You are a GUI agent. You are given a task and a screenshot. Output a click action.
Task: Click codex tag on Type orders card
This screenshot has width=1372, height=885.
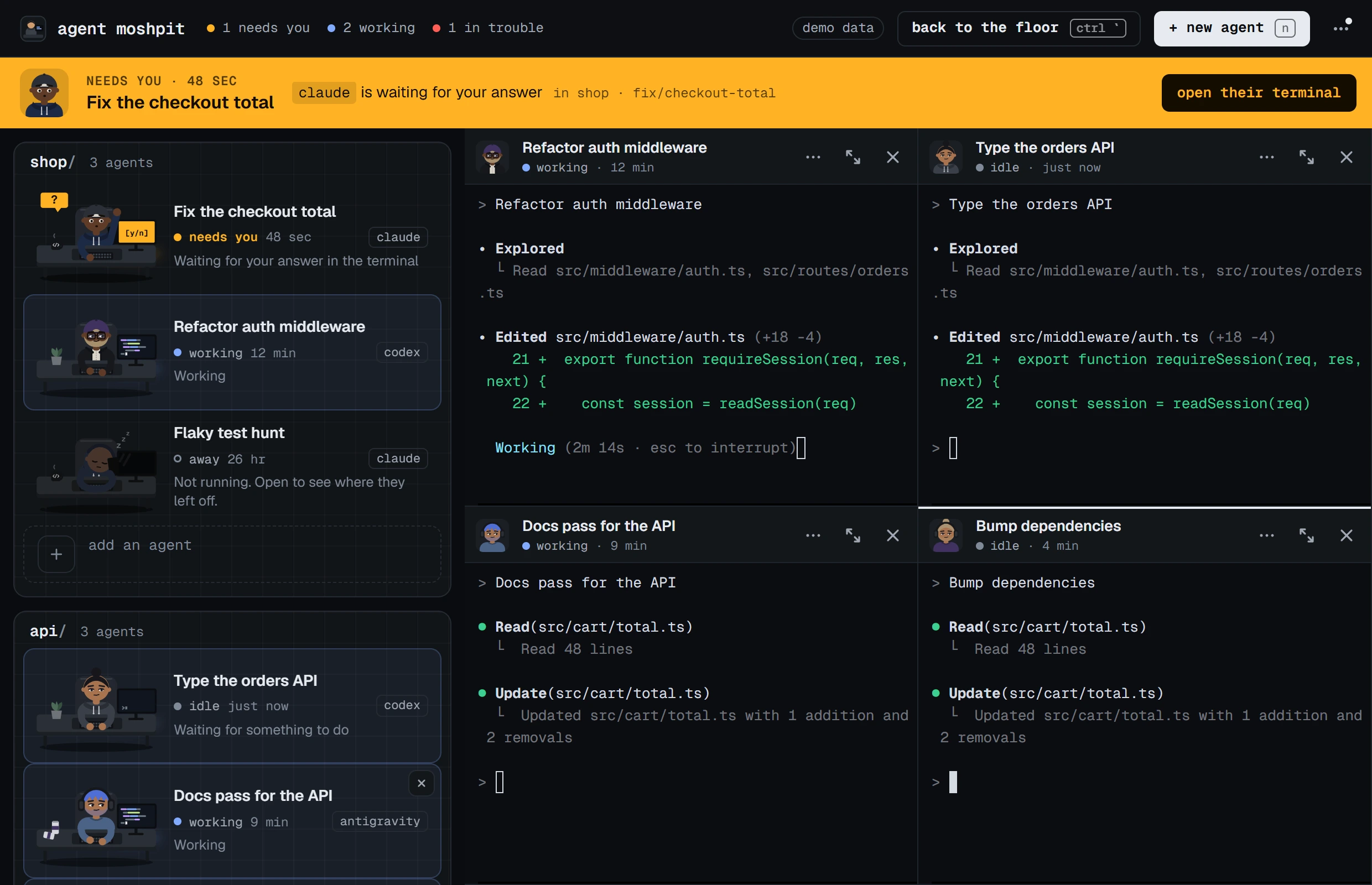[402, 705]
